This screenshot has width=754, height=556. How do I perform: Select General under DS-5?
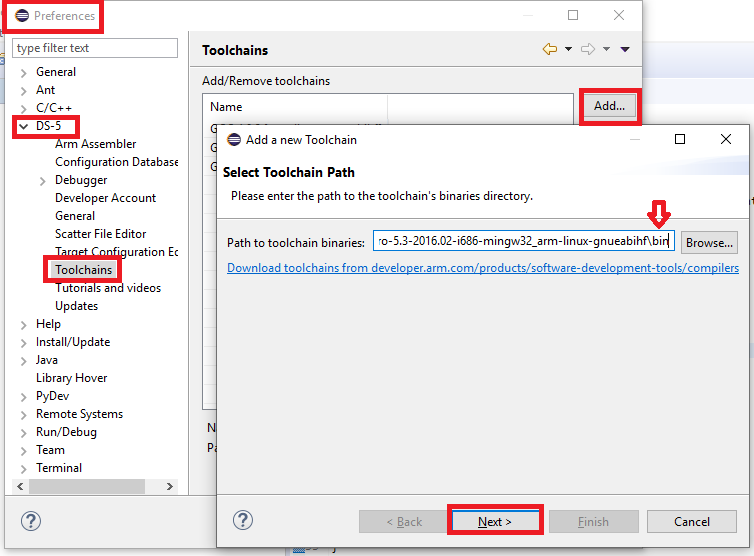click(75, 216)
